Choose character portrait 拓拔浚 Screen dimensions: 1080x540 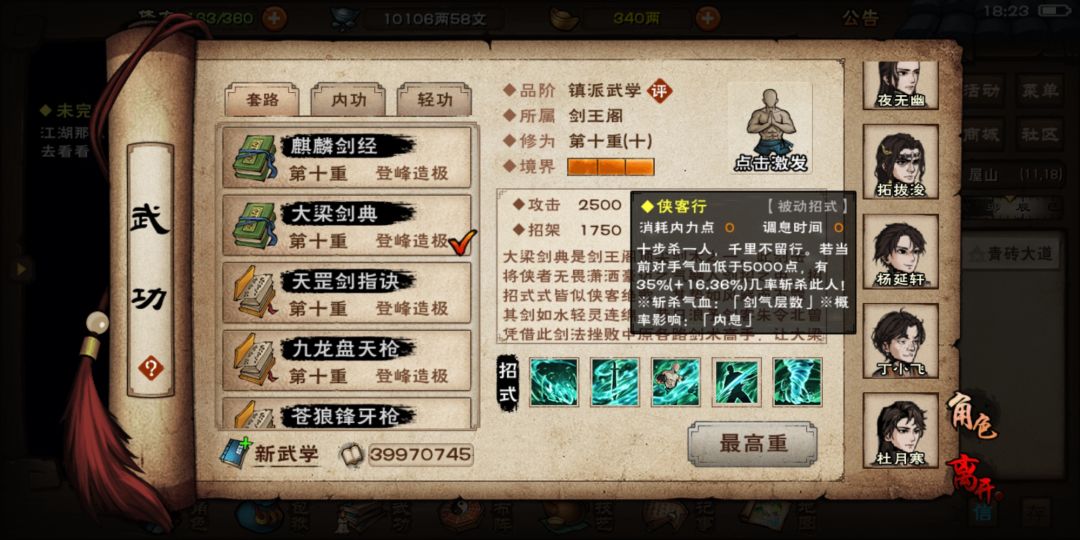point(900,161)
